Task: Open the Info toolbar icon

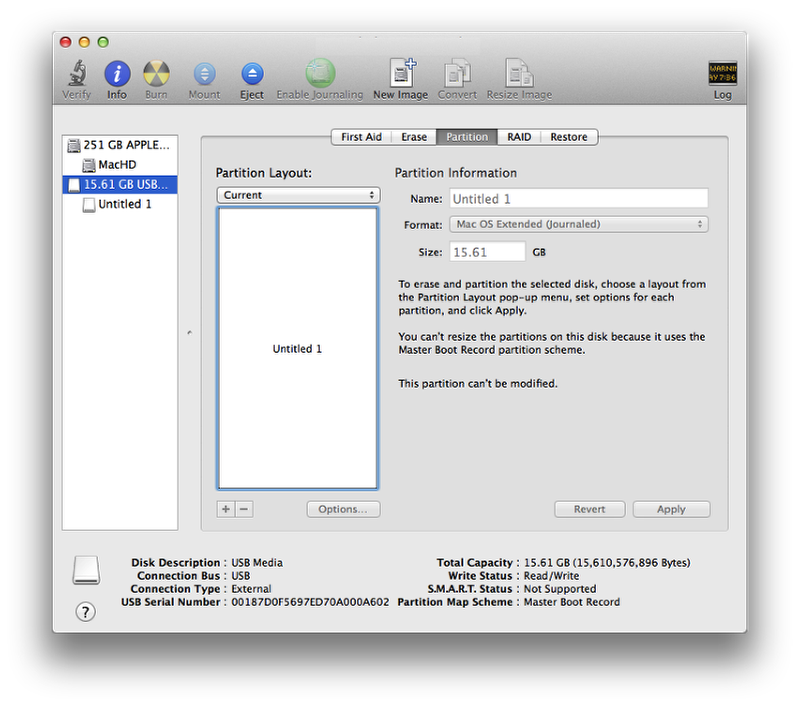Action: coord(117,74)
